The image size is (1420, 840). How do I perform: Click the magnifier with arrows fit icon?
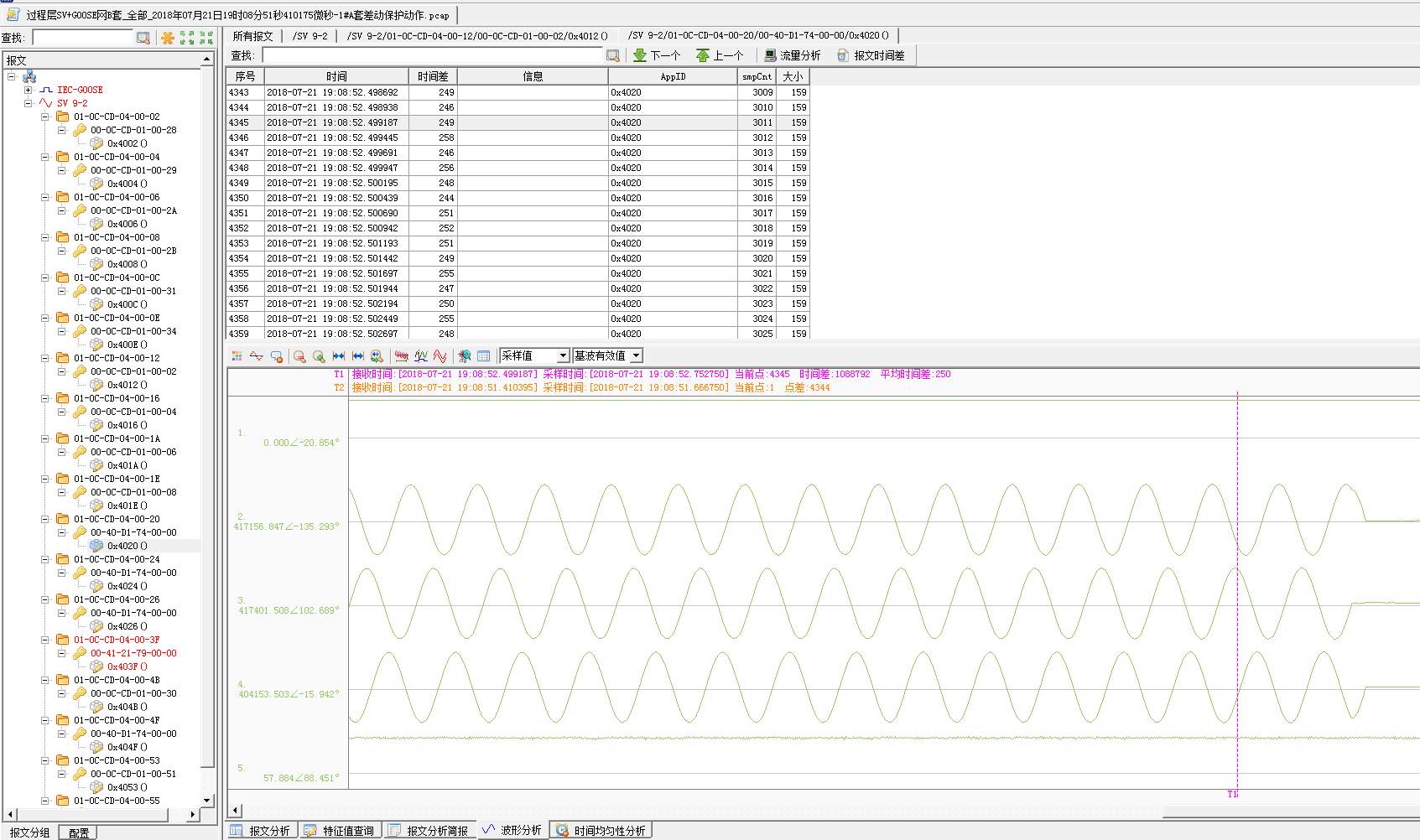[x=377, y=356]
